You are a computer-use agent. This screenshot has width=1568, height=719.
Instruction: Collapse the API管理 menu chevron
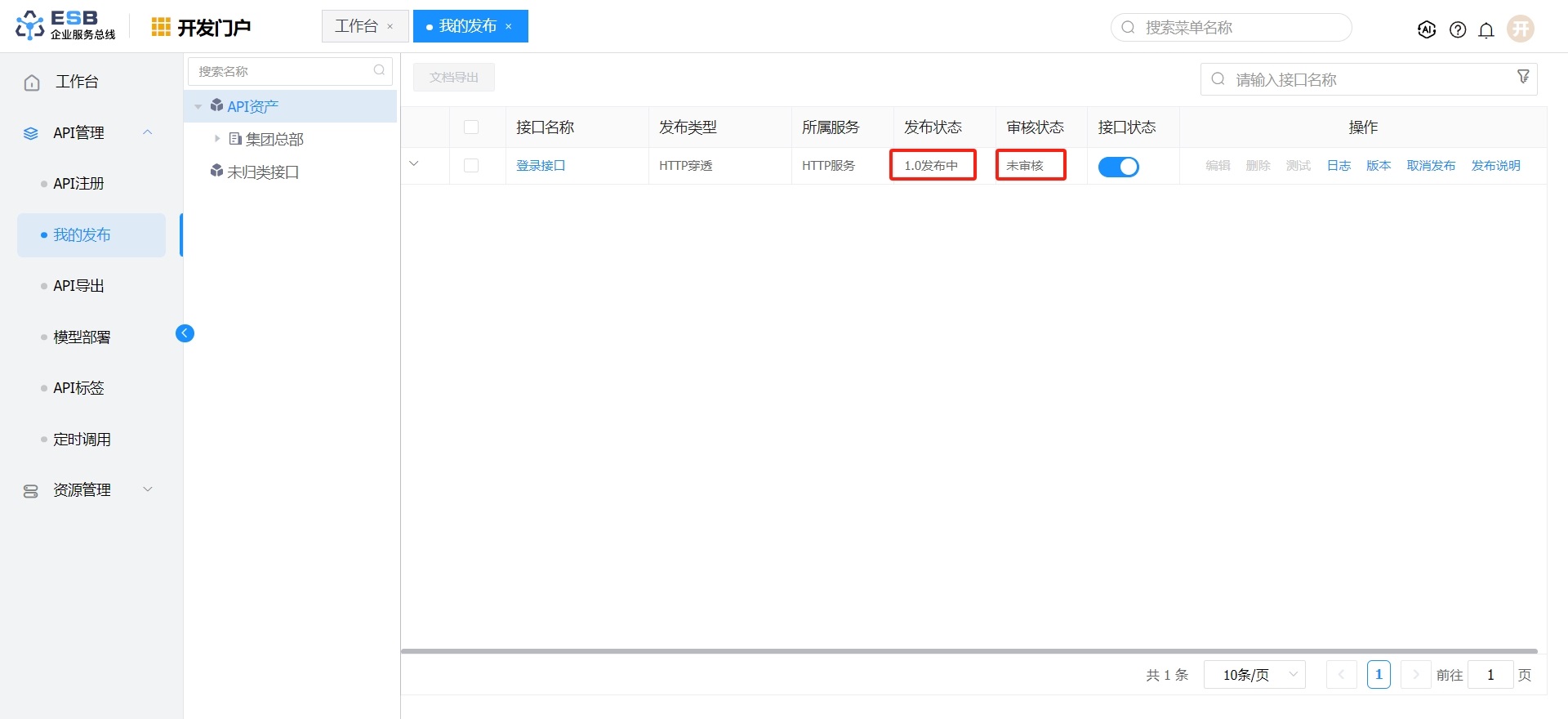tap(148, 132)
